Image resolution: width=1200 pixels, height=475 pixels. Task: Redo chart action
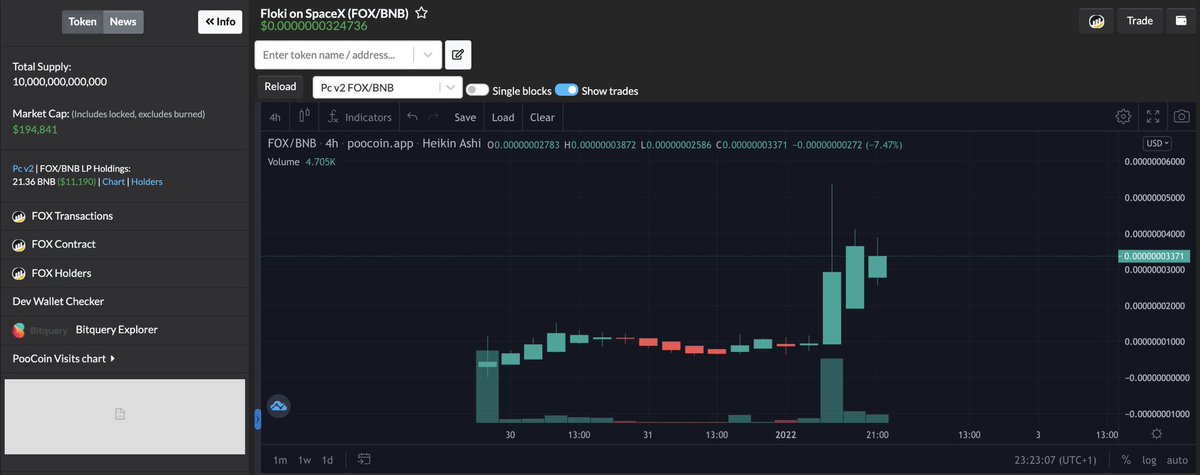433,117
